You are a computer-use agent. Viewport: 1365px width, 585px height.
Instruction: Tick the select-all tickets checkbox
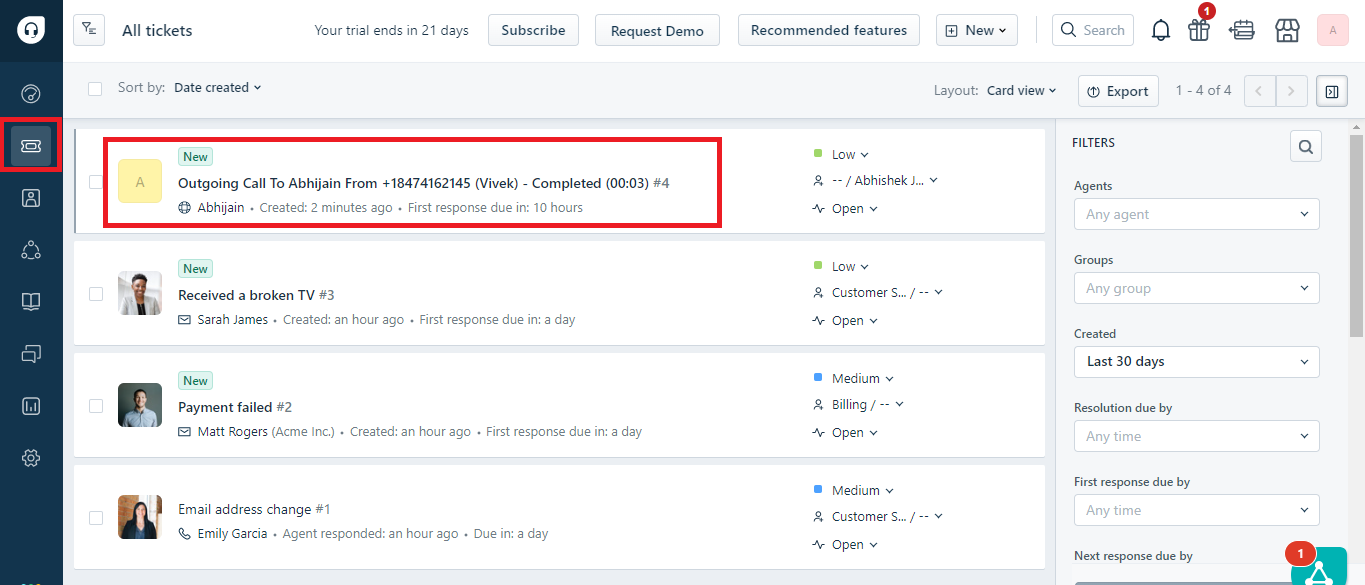pos(95,89)
